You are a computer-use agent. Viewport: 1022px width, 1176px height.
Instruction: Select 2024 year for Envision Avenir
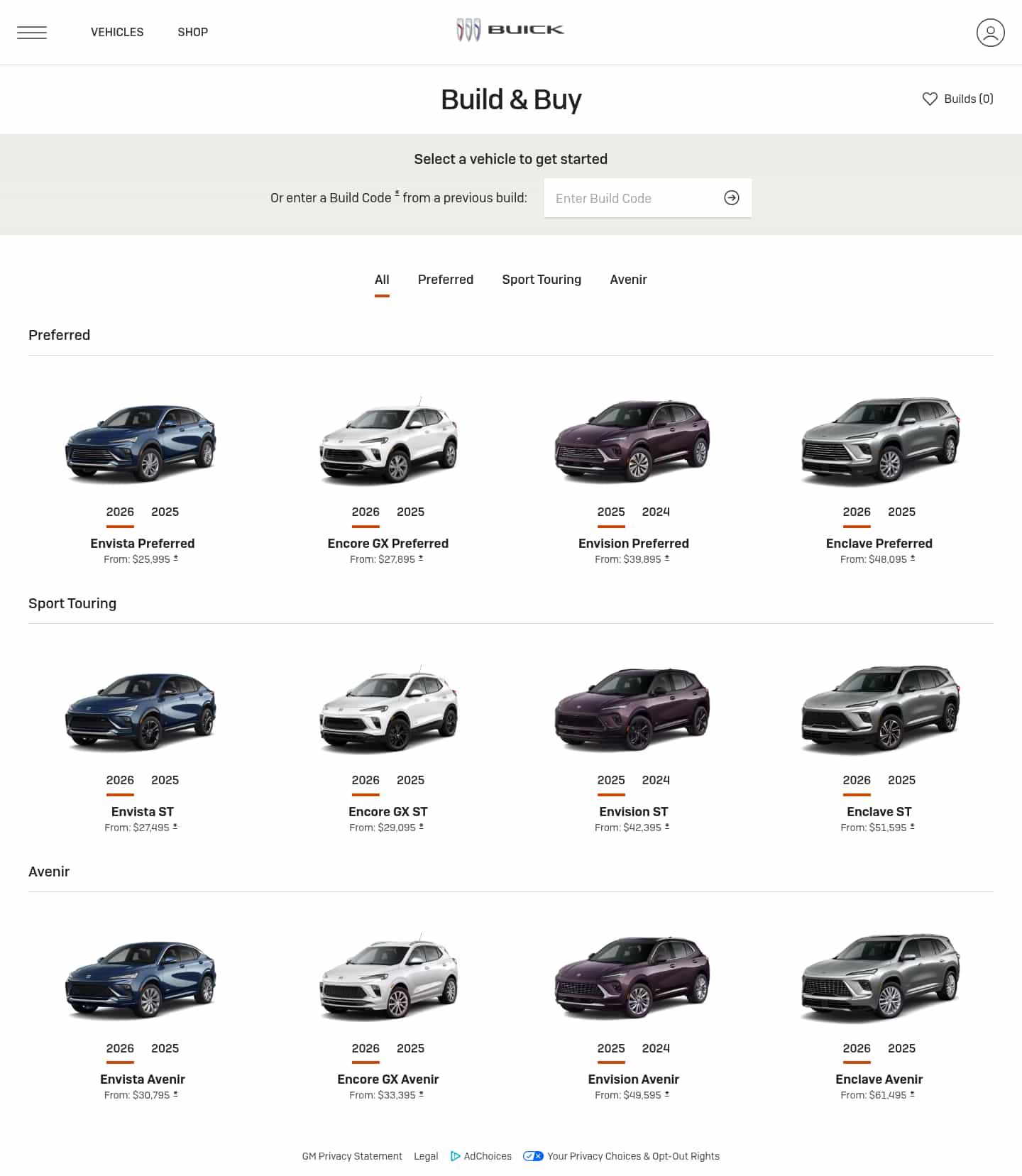pos(656,1048)
